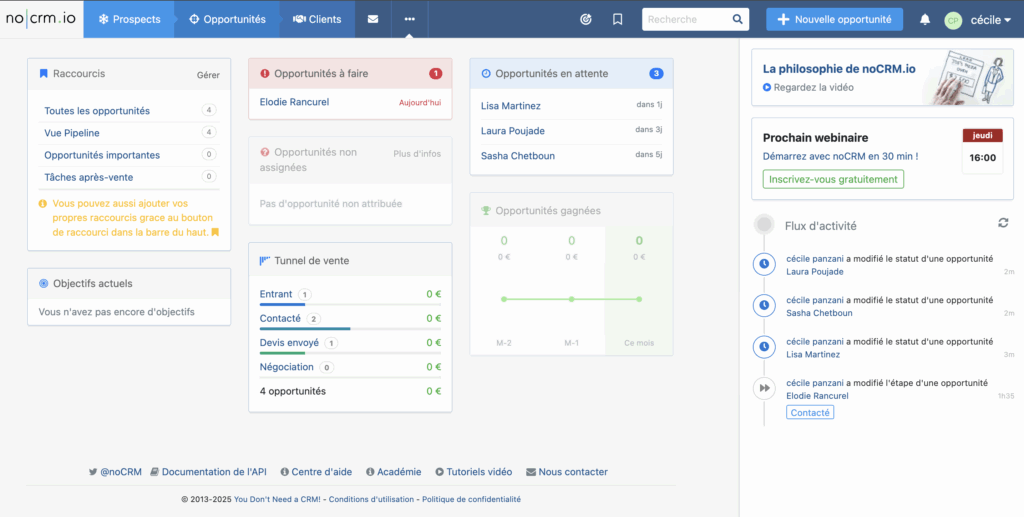Viewport: 1024px width, 517px height.
Task: Open the Vue Pipeline shortcut
Action: click(72, 133)
